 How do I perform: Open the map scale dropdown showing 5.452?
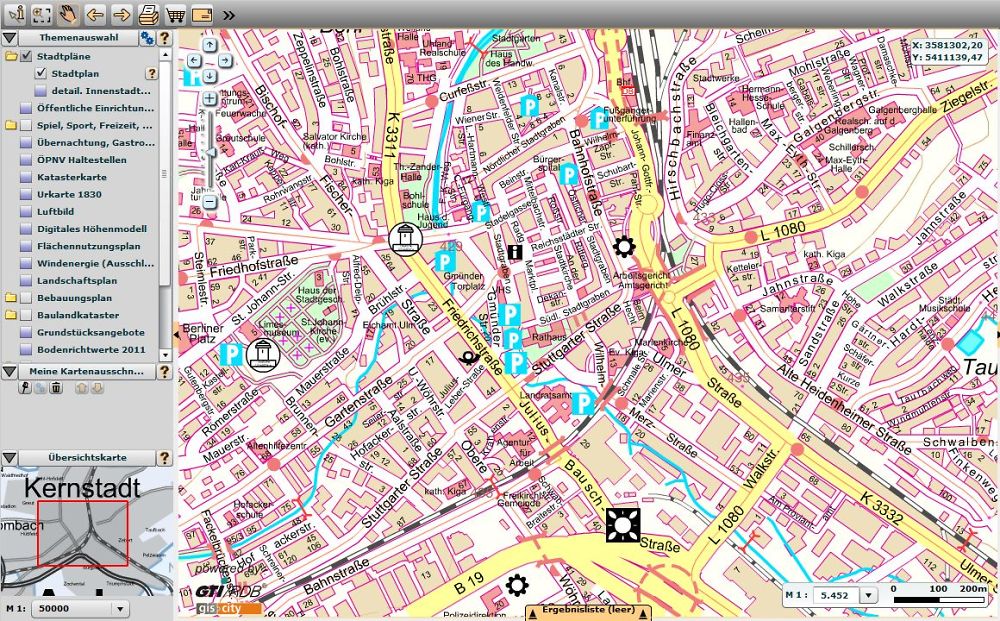[867, 596]
